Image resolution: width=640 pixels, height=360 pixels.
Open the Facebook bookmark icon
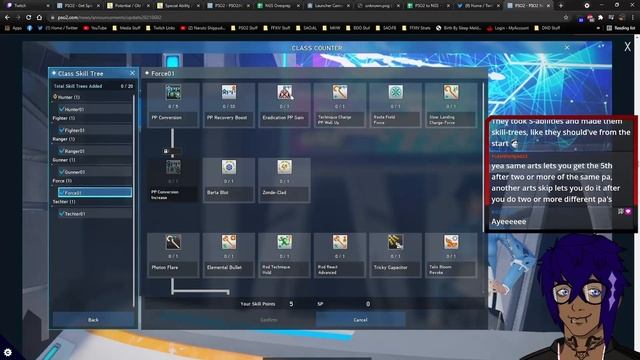click(29, 28)
